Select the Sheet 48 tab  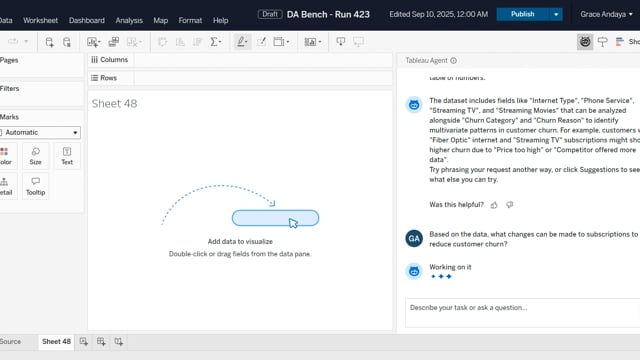coord(56,342)
